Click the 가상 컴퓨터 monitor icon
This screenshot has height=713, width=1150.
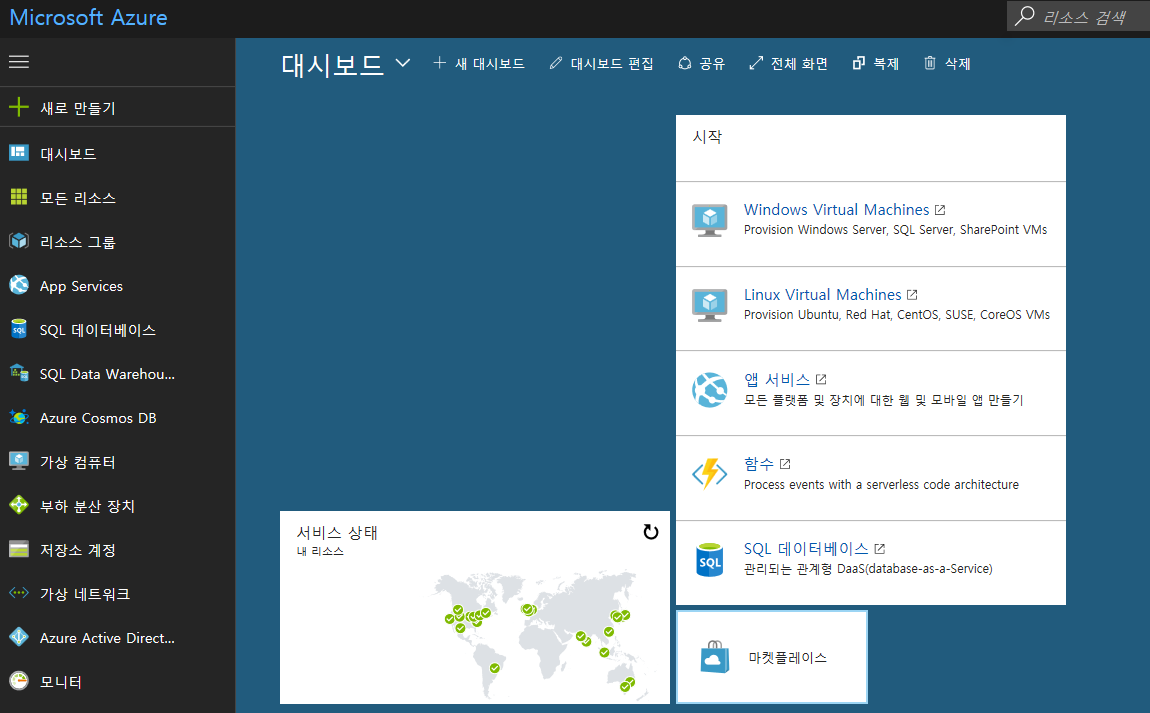[x=19, y=461]
